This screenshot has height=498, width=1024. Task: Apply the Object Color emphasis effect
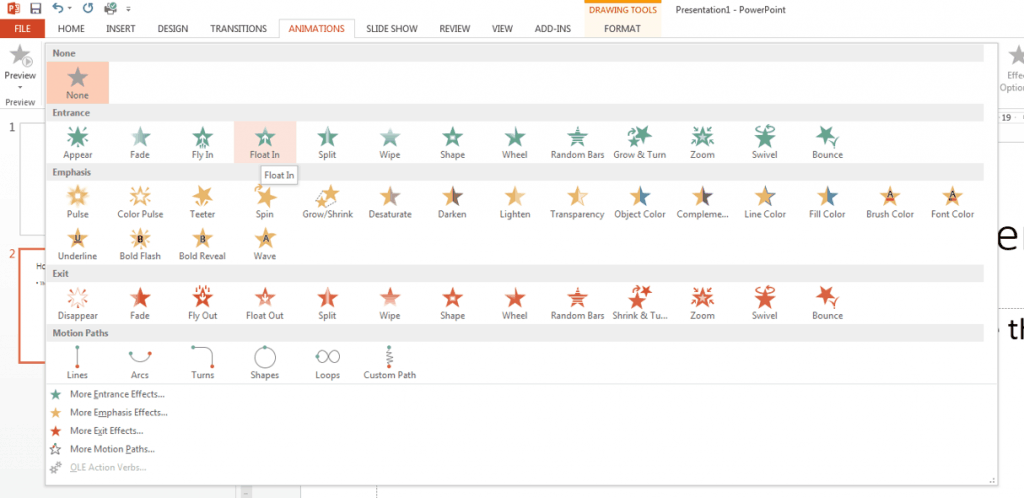[x=639, y=202]
